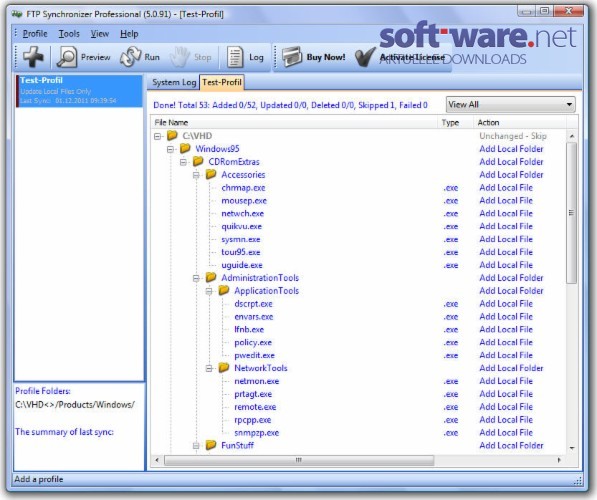This screenshot has height=500, width=597.
Task: Select the netwch.exe file row
Action: tap(358, 214)
